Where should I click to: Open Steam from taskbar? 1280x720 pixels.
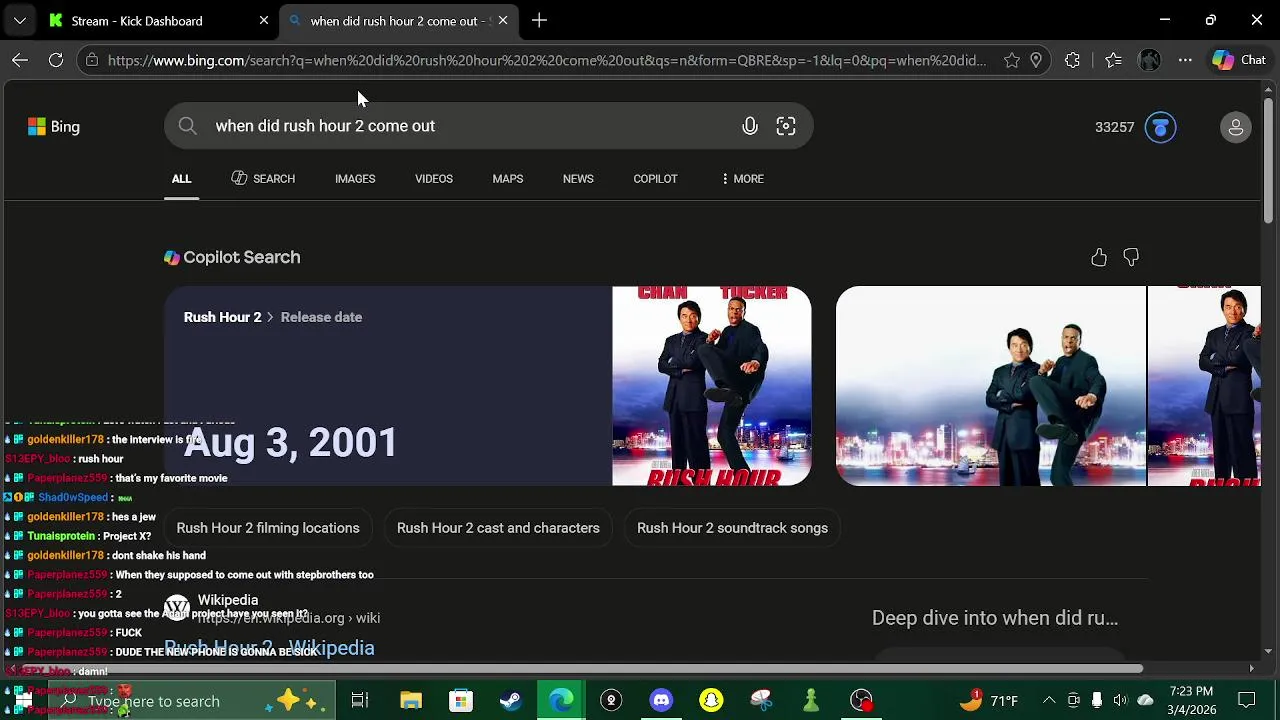(511, 701)
